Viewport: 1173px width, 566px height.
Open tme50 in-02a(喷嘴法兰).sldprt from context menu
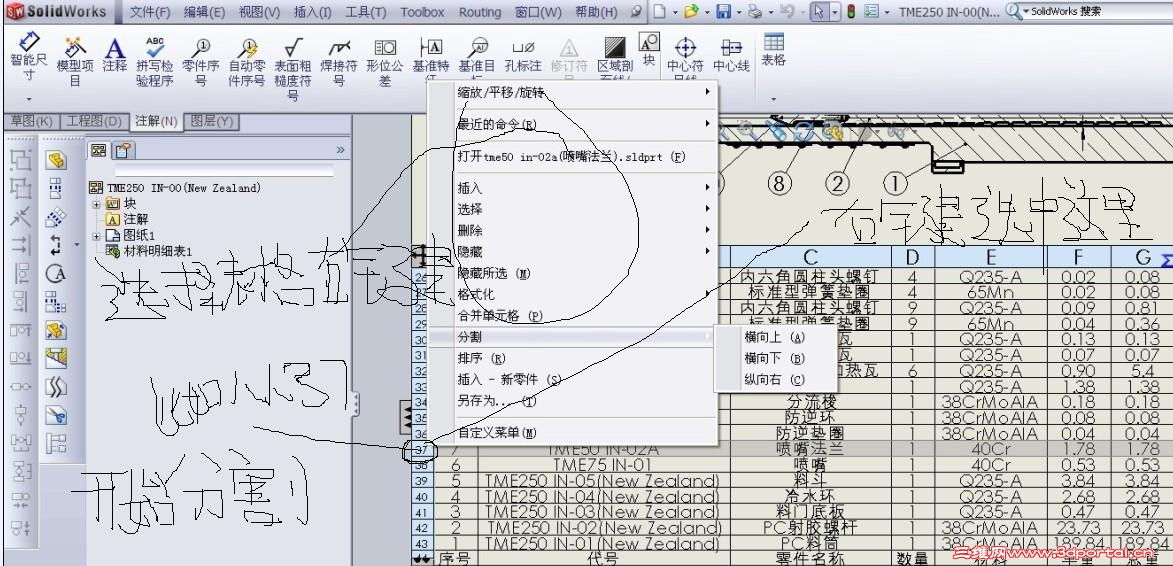pyautogui.click(x=572, y=156)
